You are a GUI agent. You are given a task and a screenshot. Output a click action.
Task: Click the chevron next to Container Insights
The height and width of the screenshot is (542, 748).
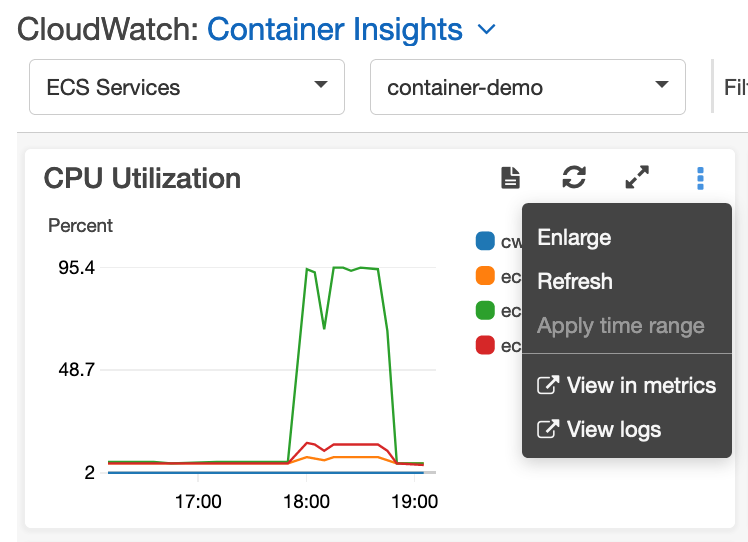(487, 30)
